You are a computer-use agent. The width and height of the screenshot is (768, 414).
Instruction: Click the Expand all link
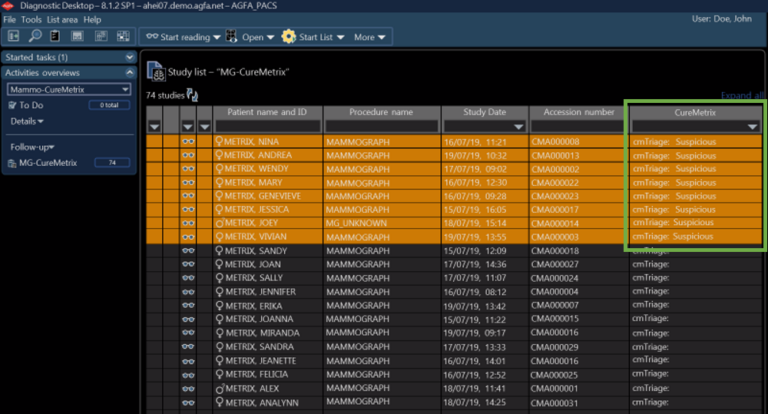click(741, 95)
